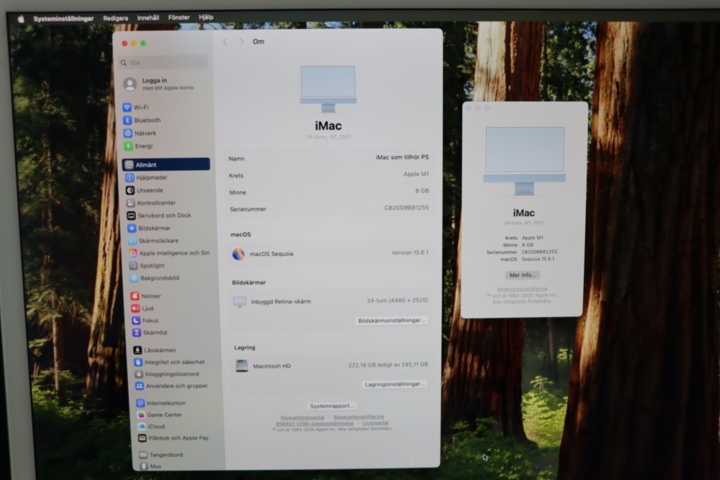Screen dimensions: 720x480
Task: Open Låsskärmen lock screen icon
Action: click(x=137, y=350)
